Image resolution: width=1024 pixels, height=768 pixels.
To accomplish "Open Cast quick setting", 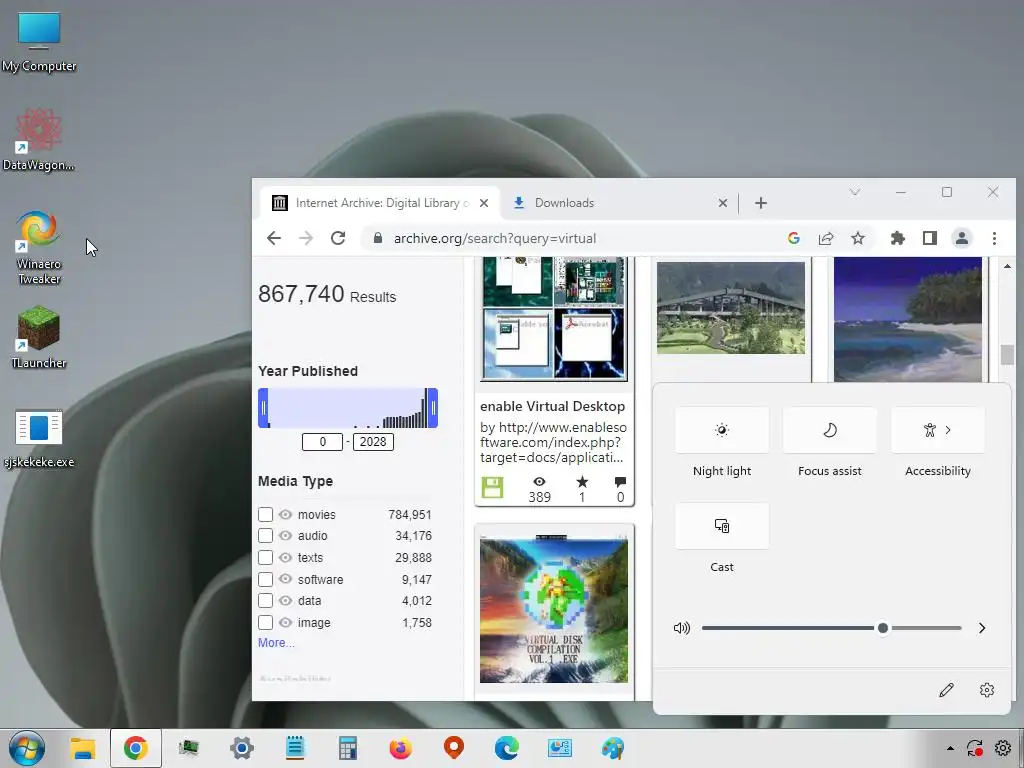I will [722, 526].
